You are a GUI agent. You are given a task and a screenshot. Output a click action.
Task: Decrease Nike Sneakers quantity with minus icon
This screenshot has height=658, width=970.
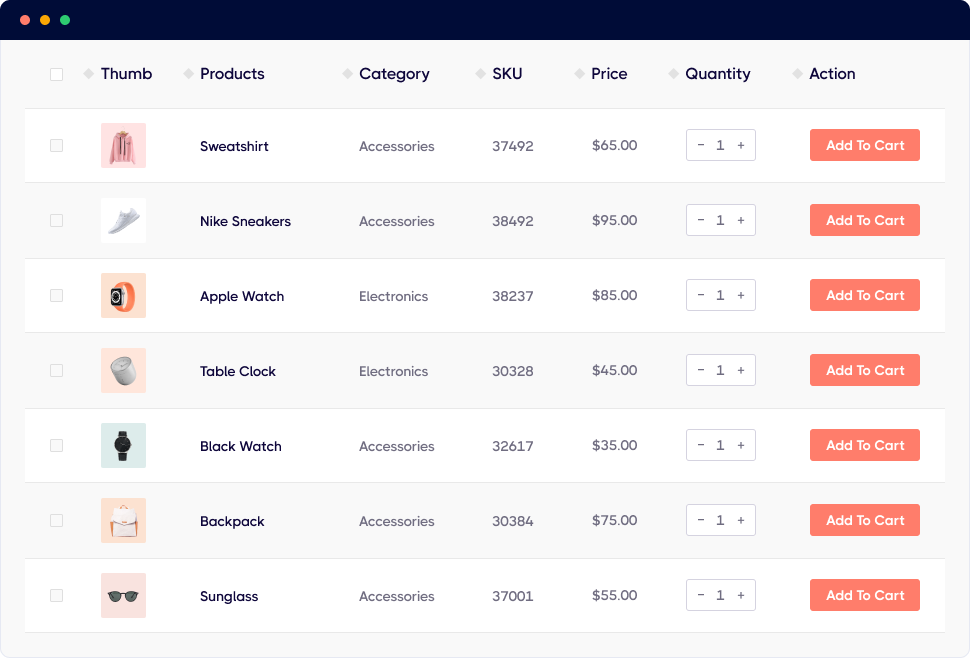coord(701,221)
